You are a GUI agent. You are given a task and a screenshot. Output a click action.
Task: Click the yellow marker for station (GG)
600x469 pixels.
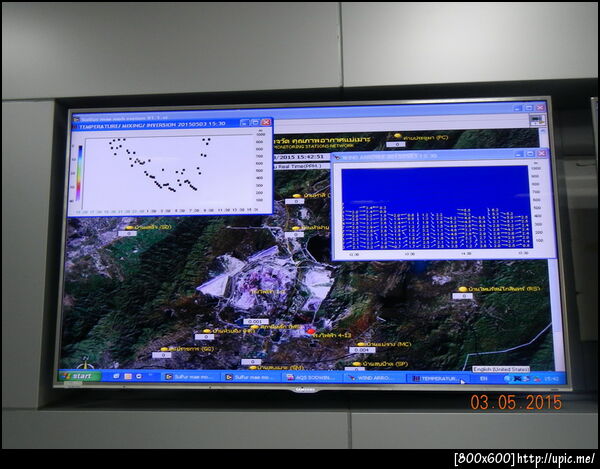(164, 349)
